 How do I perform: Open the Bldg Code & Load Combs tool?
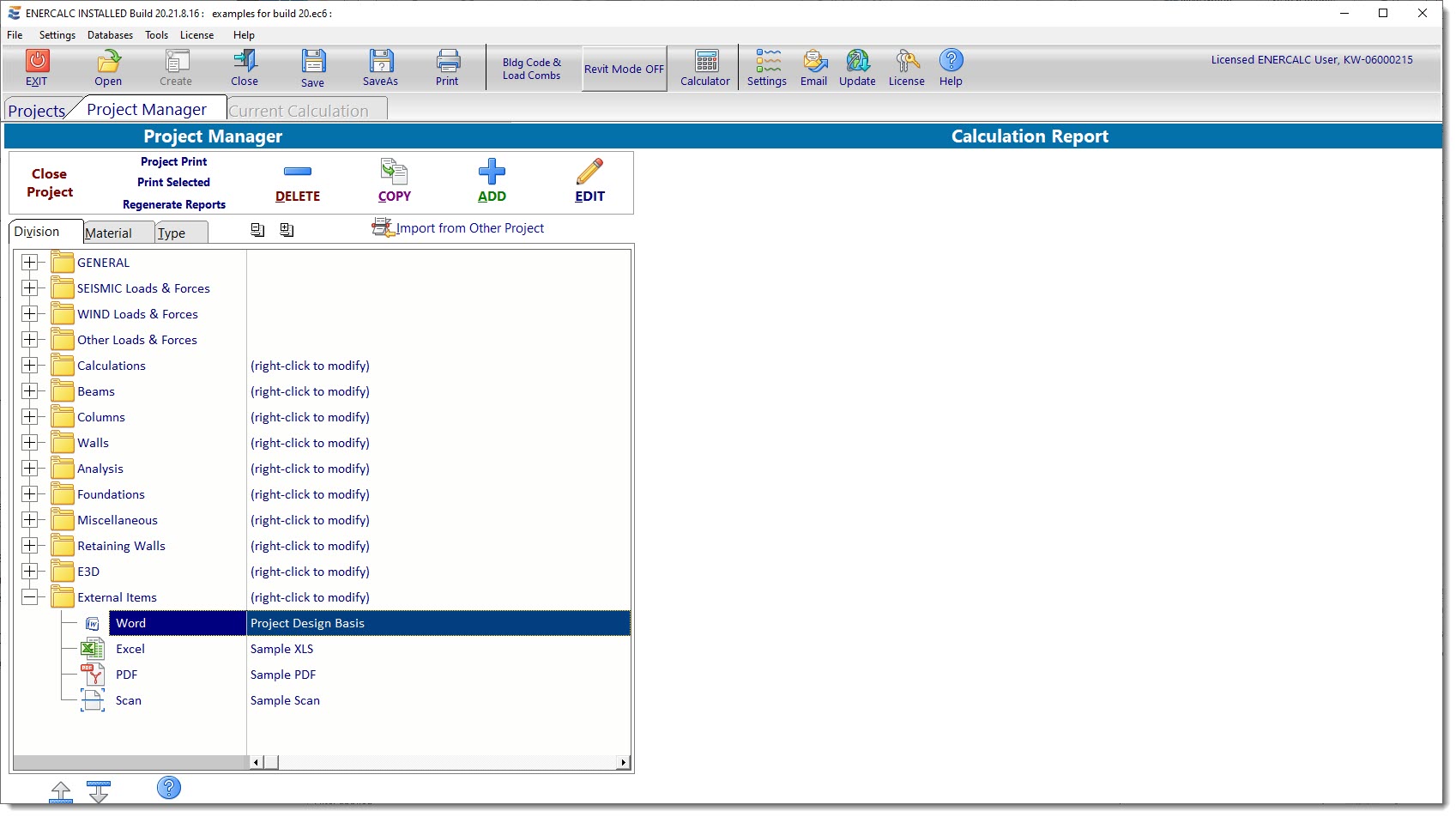pyautogui.click(x=531, y=69)
